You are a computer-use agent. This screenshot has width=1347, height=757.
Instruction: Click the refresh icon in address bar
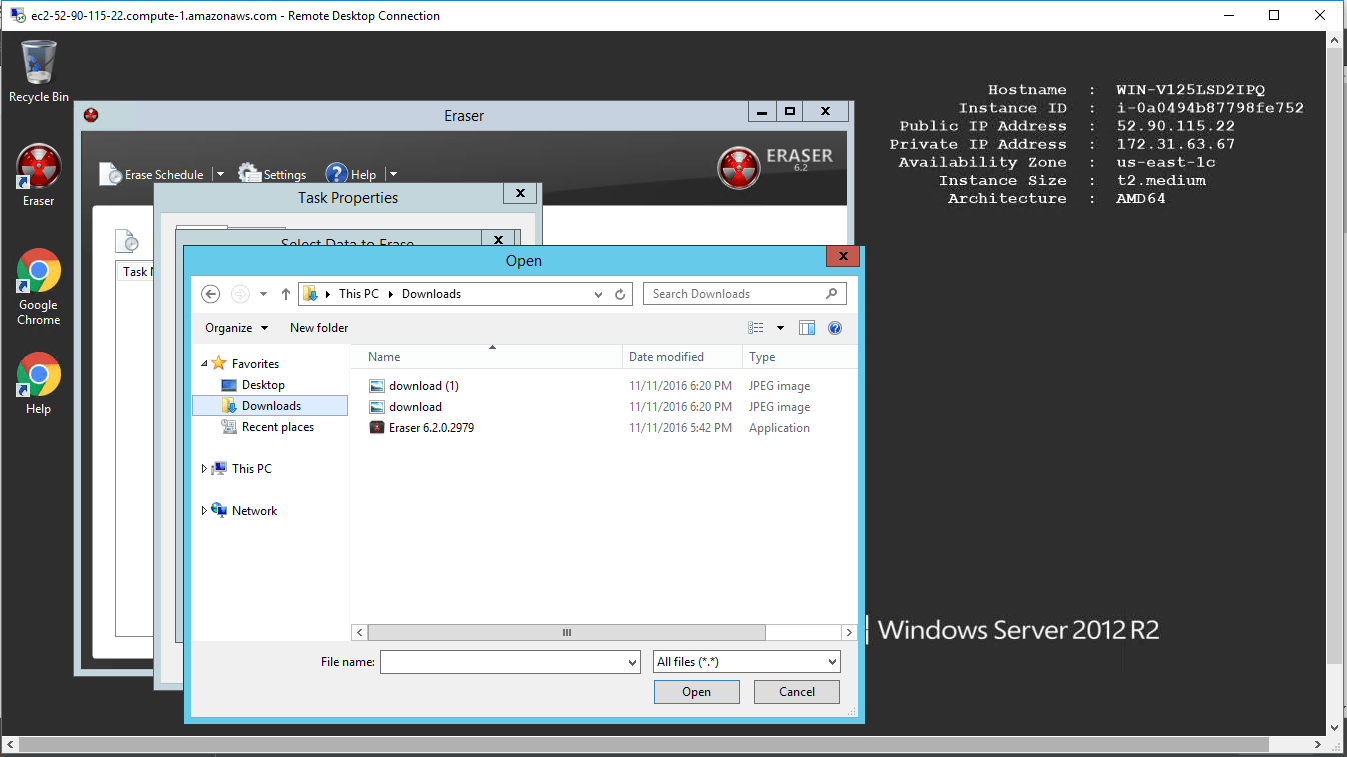click(620, 294)
